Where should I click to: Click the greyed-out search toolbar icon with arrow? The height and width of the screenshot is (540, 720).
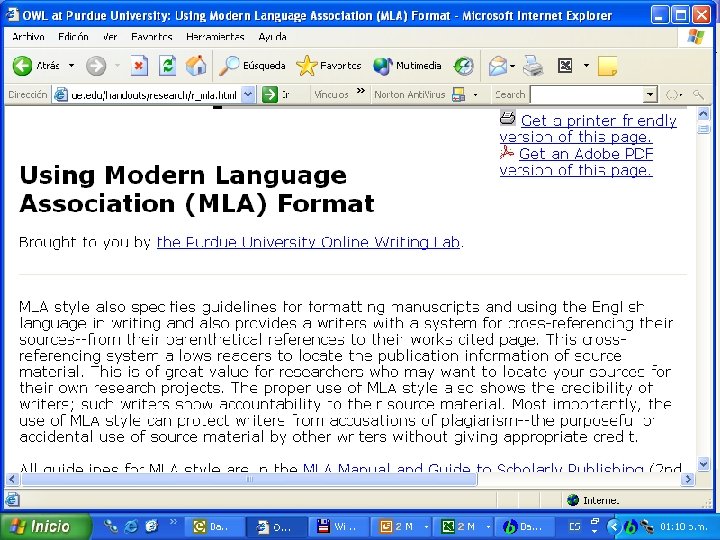tap(674, 95)
